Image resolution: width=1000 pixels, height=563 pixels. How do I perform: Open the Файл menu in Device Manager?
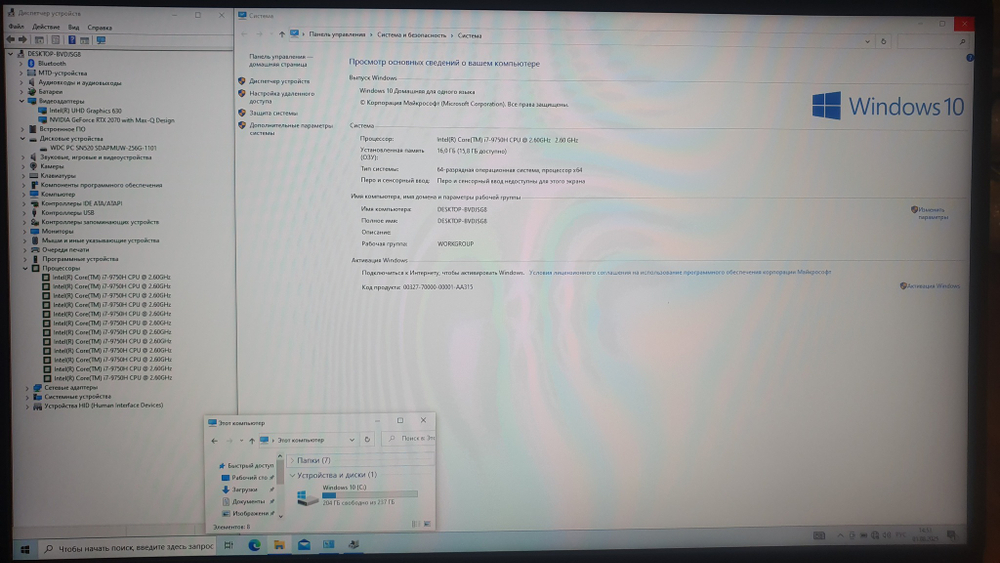(x=16, y=27)
